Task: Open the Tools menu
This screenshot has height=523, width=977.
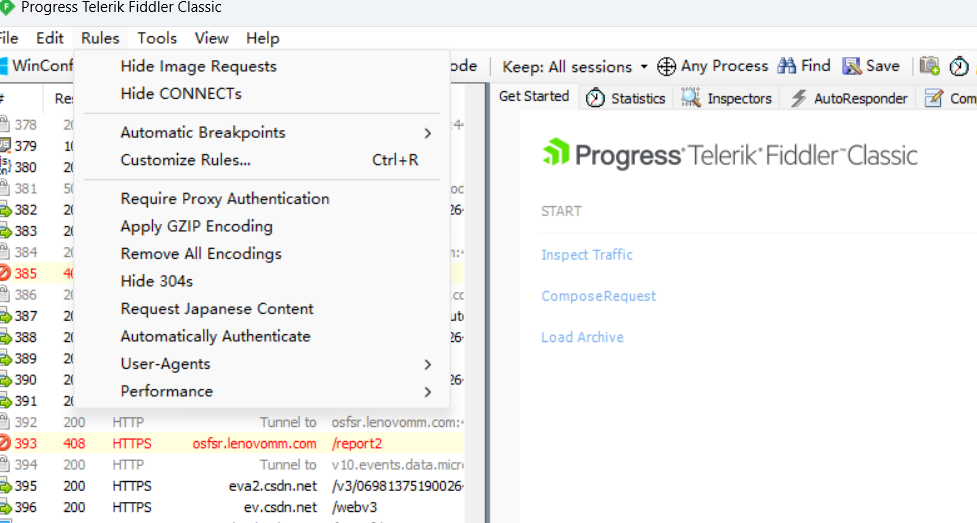Action: click(157, 38)
